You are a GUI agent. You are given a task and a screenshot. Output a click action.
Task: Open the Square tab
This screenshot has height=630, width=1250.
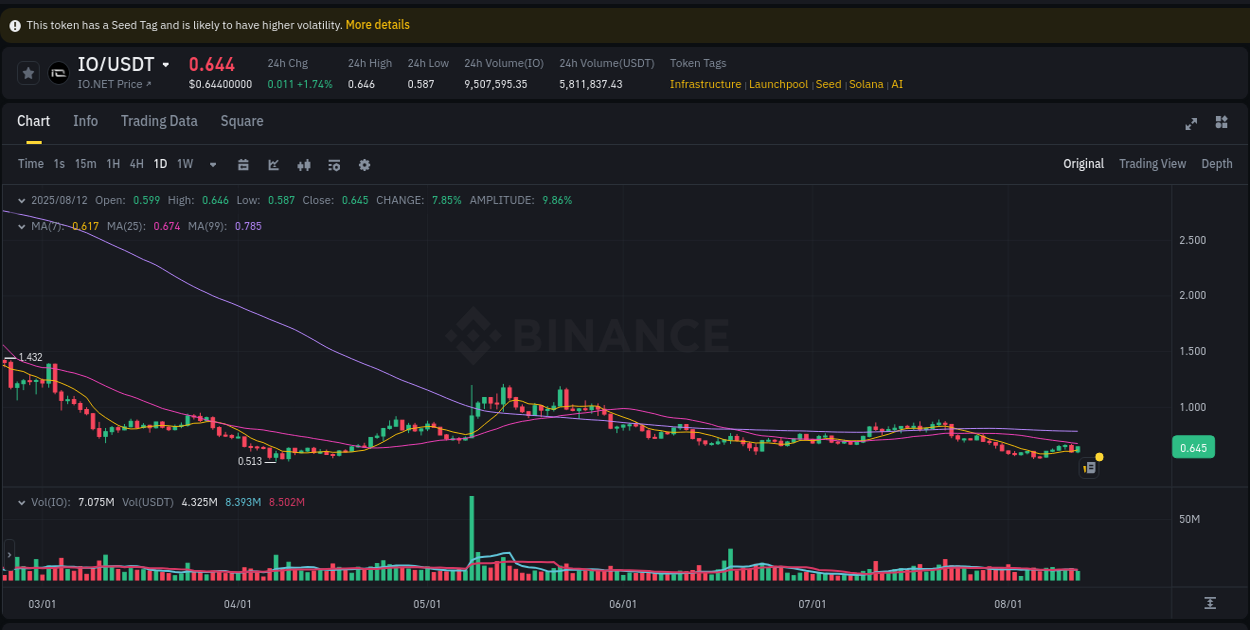click(x=241, y=121)
